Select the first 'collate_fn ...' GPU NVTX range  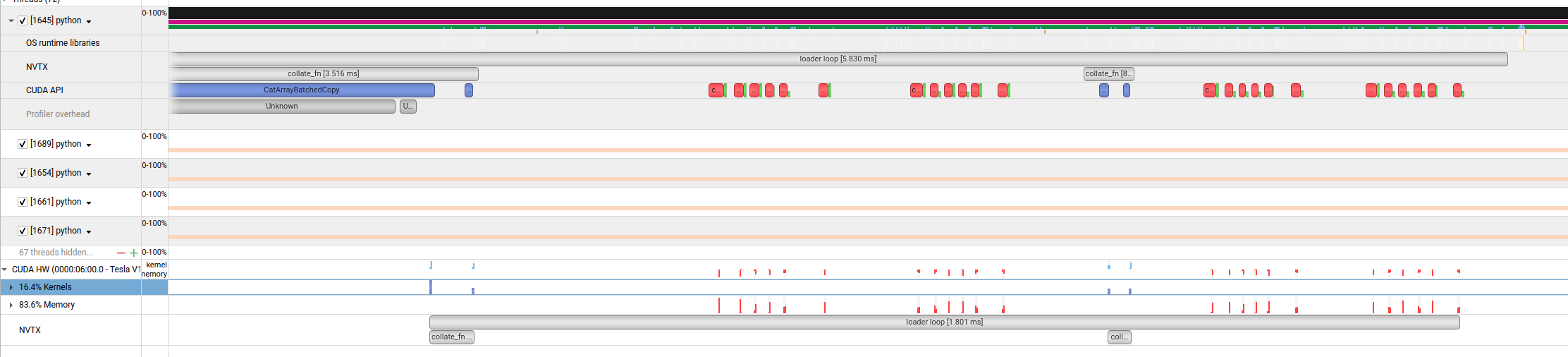click(x=452, y=337)
